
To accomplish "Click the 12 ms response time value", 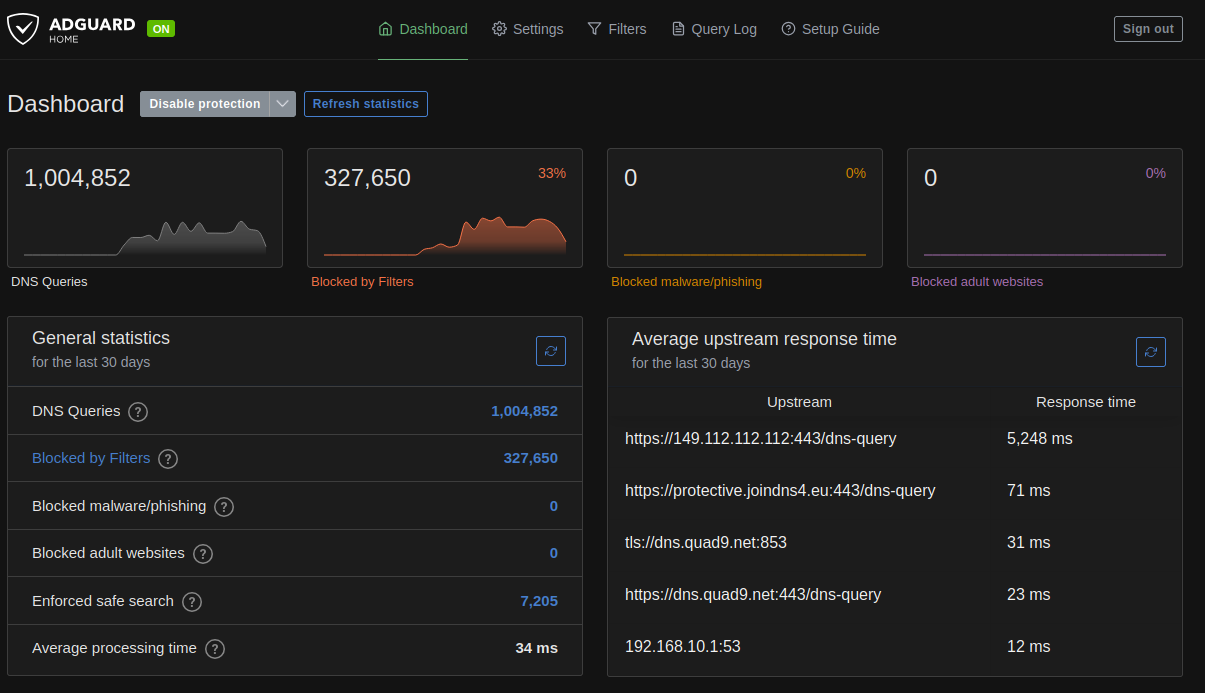I will tap(1029, 646).
